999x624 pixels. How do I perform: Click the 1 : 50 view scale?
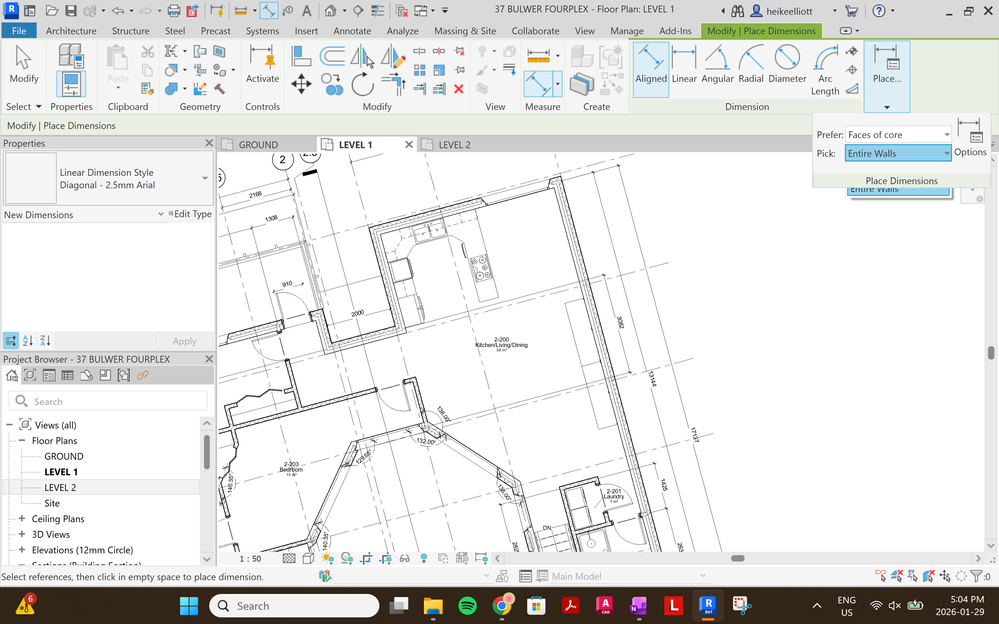tap(250, 559)
